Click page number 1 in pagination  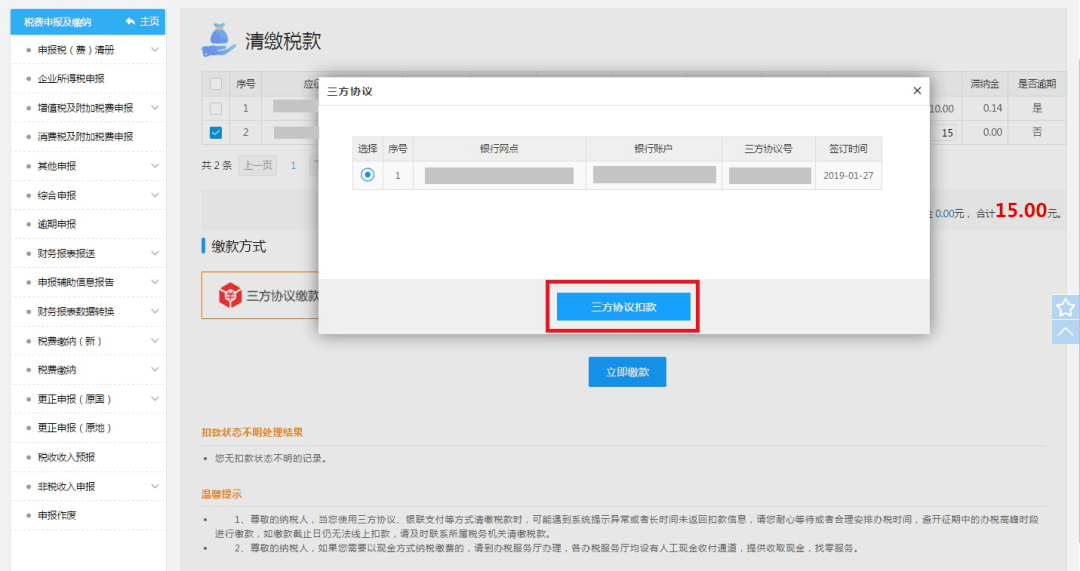(x=293, y=165)
